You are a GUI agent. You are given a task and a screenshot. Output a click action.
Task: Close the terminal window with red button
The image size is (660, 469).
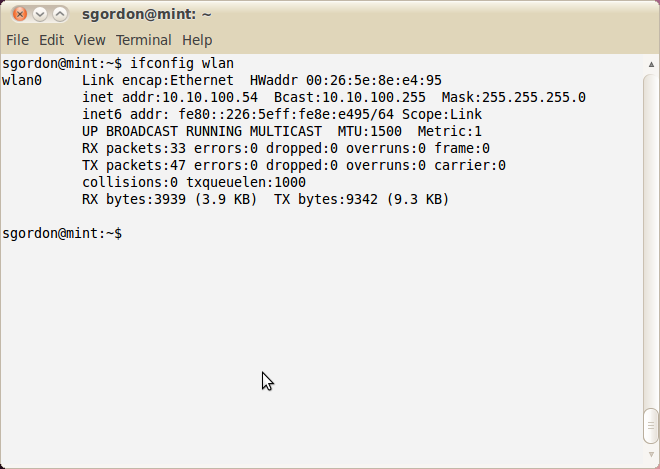coord(19,14)
